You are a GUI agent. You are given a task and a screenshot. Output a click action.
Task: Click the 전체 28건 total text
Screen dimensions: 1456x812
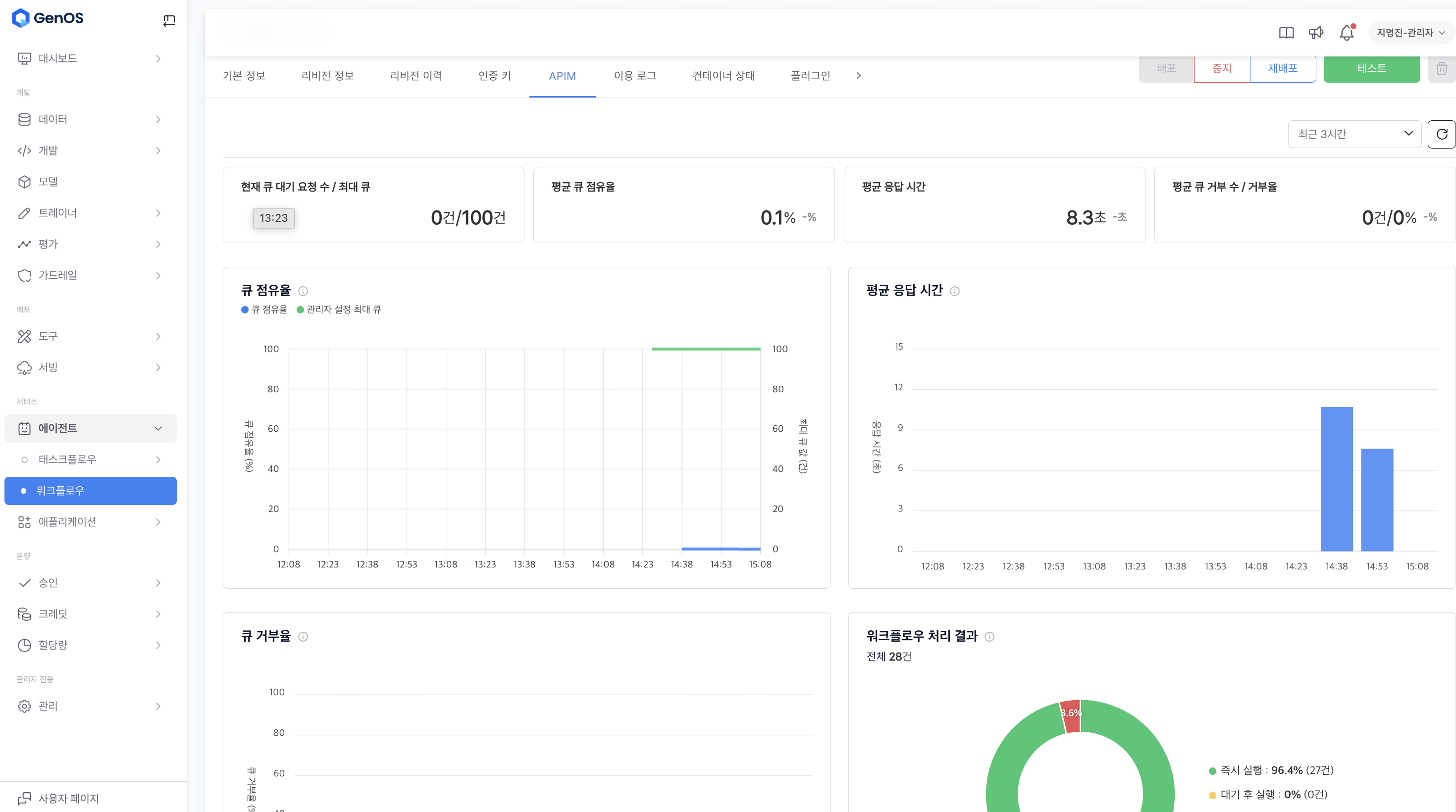point(889,657)
